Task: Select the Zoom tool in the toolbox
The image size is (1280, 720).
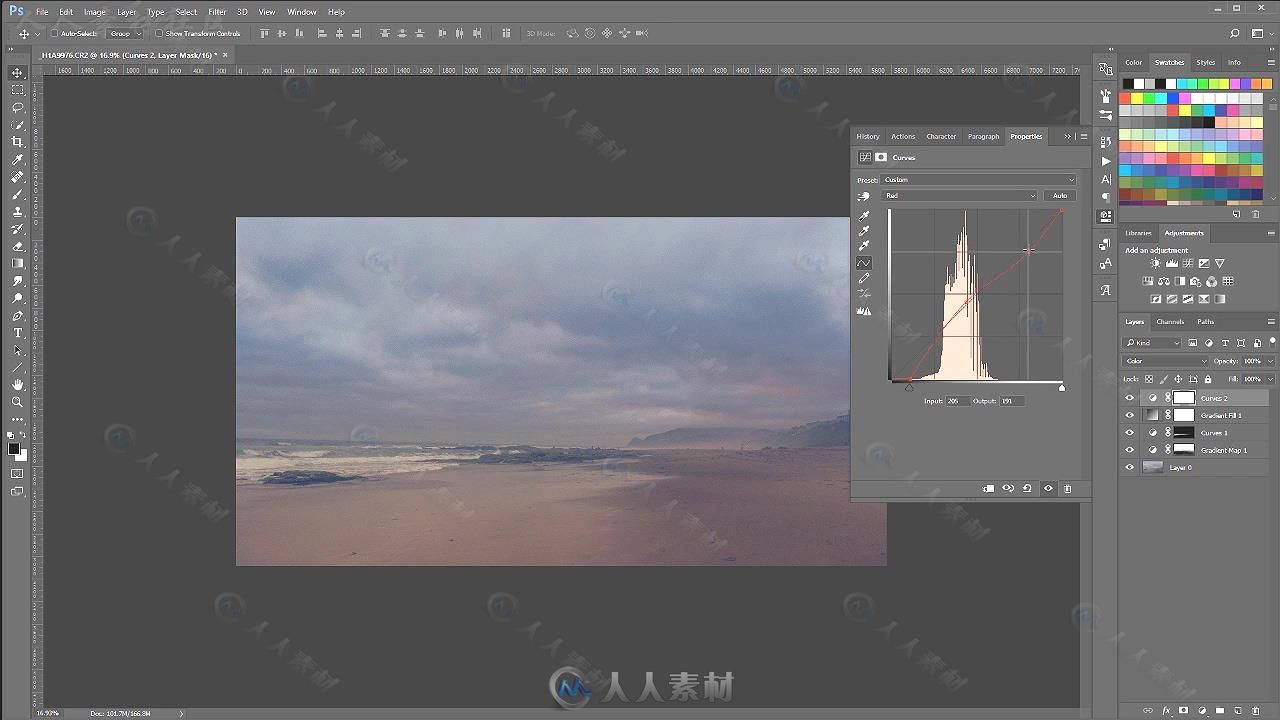Action: coord(18,402)
